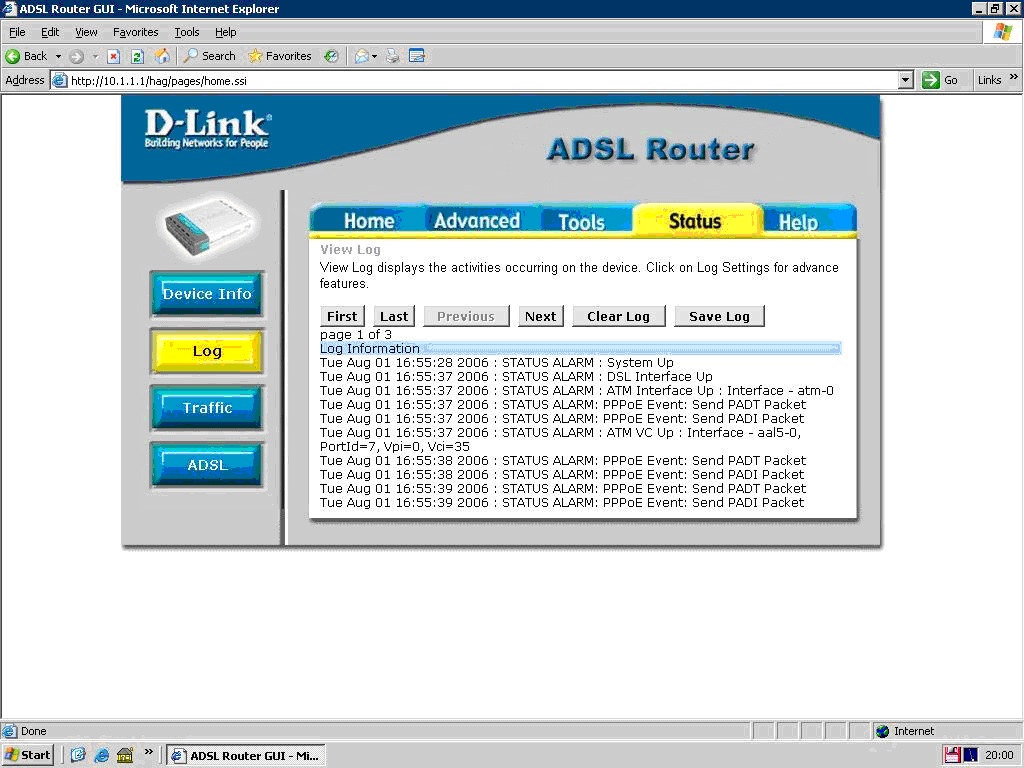Screen dimensions: 1024x768
Task: Click the Clear Log button
Action: tap(618, 316)
